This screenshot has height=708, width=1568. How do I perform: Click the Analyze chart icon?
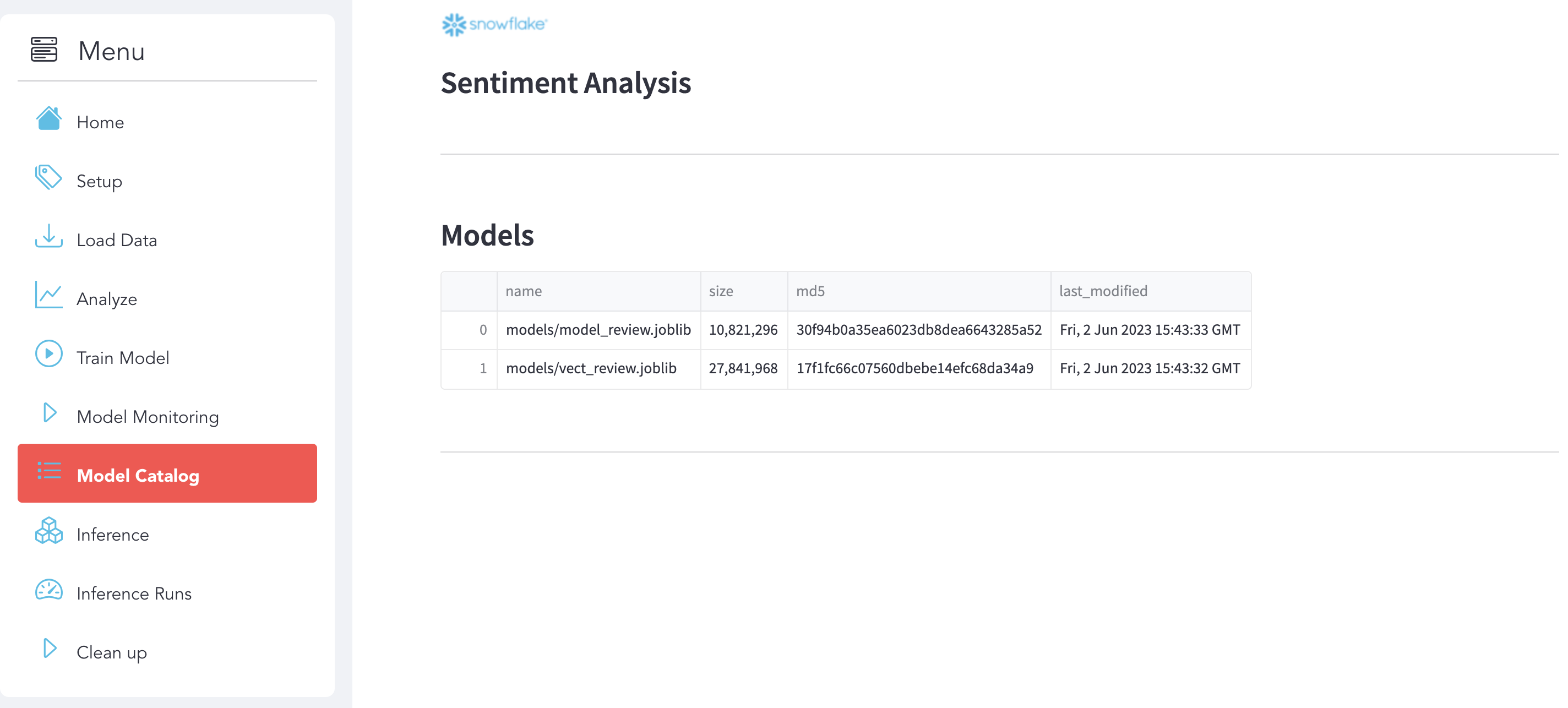[48, 295]
